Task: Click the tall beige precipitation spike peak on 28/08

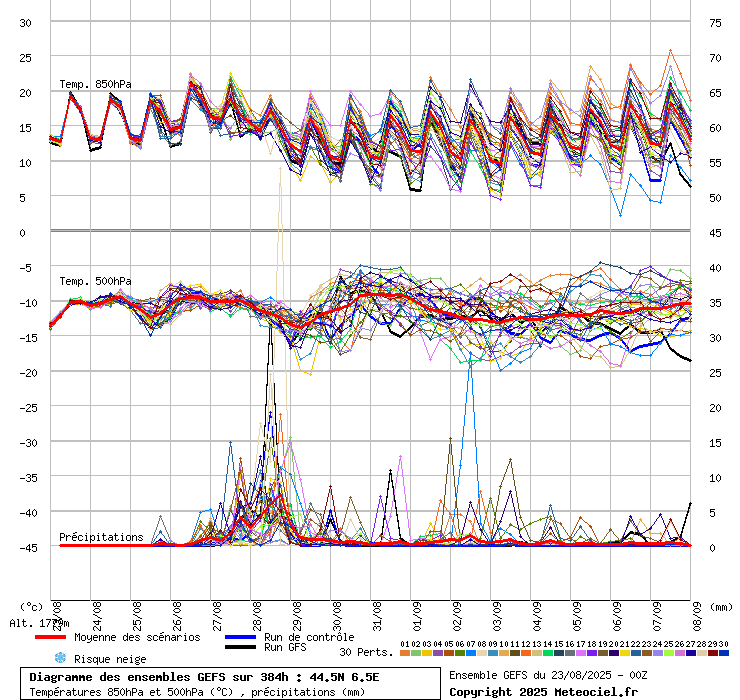Action: (280, 168)
